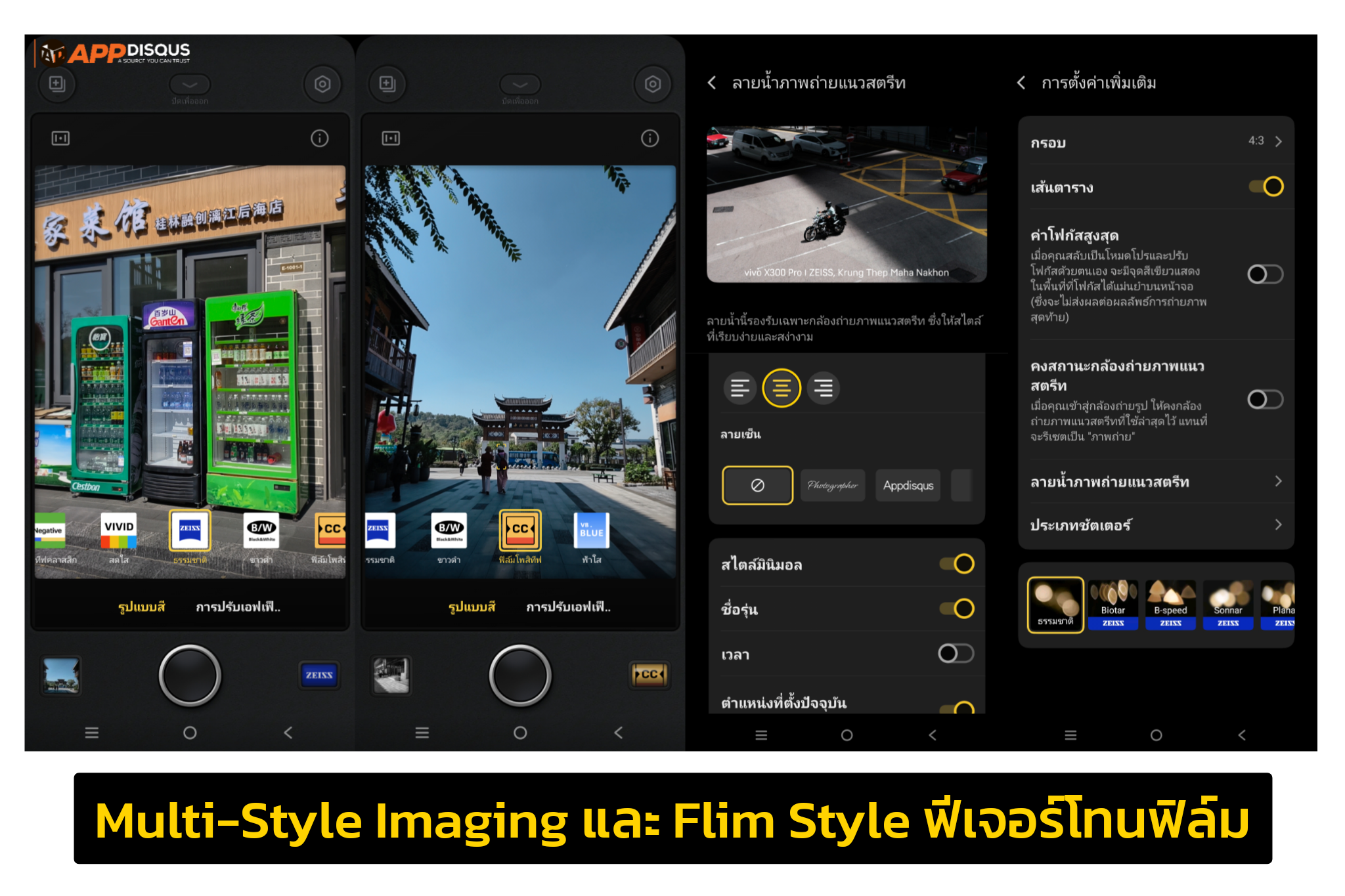Choose the Appdisqus signature option

(908, 486)
